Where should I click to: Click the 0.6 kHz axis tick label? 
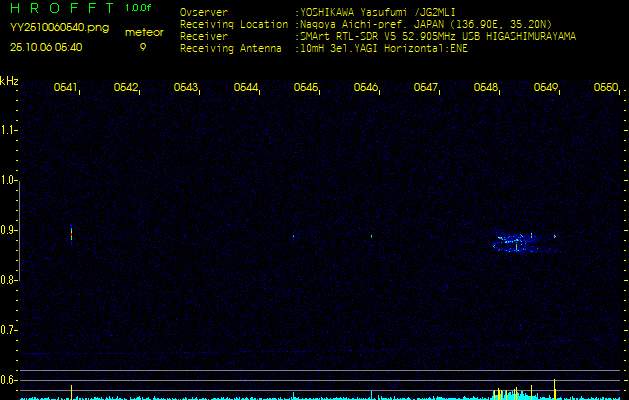pos(8,380)
